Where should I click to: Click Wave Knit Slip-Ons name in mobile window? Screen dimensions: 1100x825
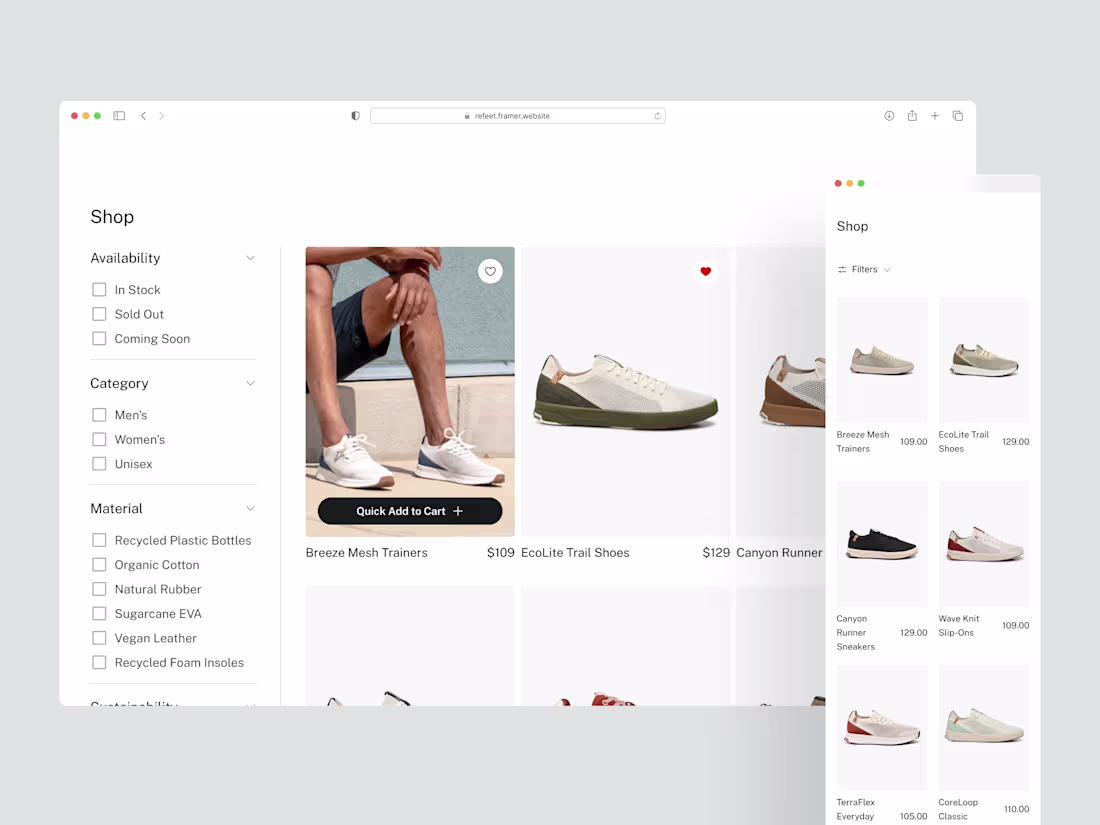coord(959,626)
